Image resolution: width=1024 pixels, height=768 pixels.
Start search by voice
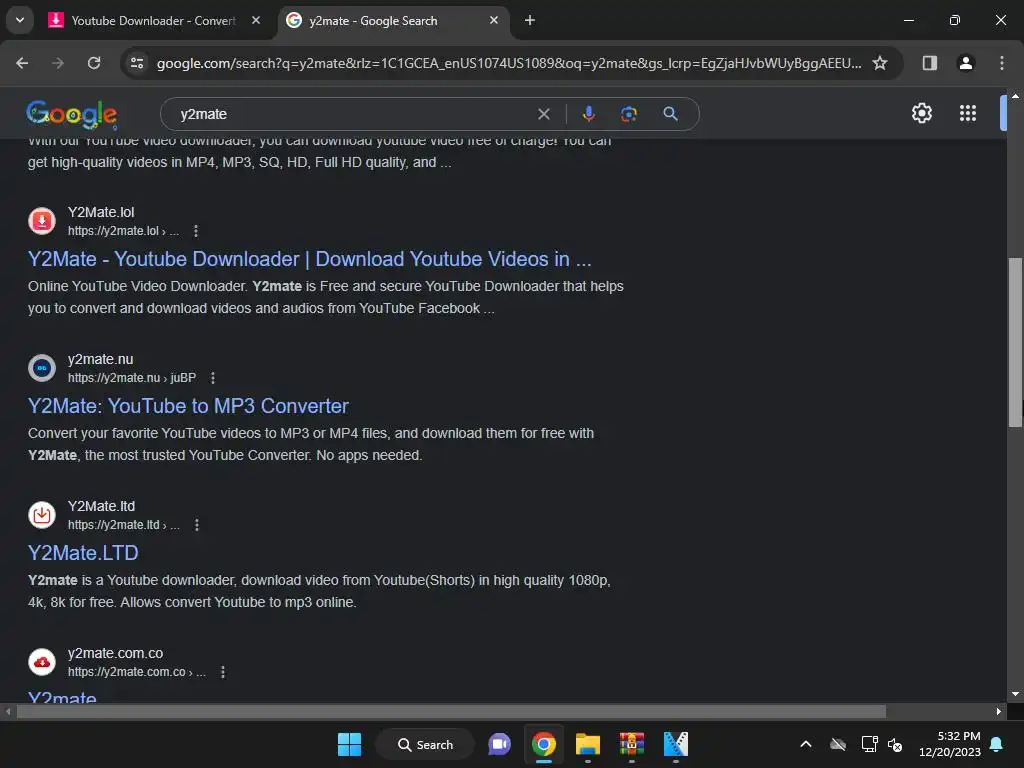588,114
